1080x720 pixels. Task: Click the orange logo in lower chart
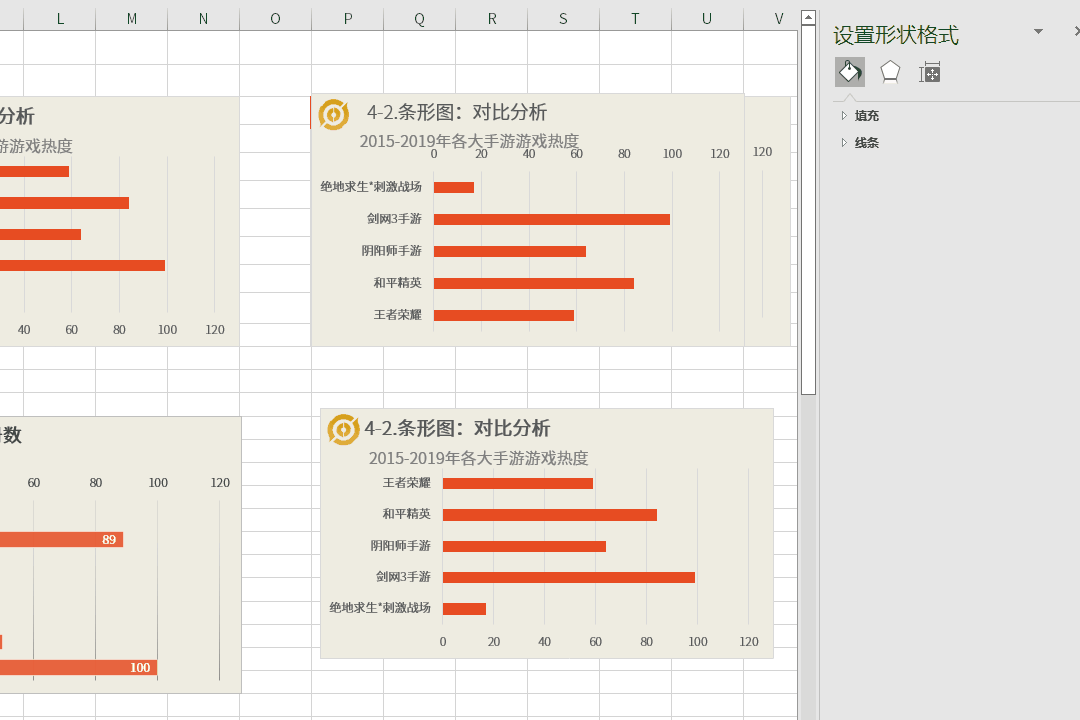click(x=343, y=430)
